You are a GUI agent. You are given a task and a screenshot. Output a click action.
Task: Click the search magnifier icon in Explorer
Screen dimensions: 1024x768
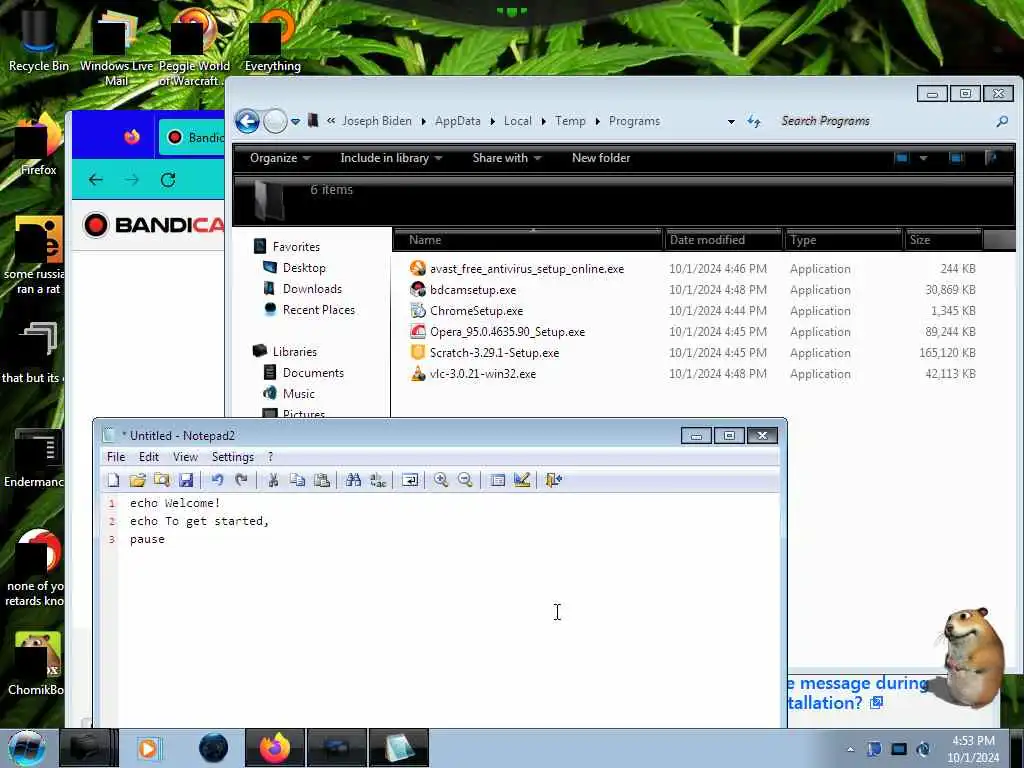coord(1002,121)
